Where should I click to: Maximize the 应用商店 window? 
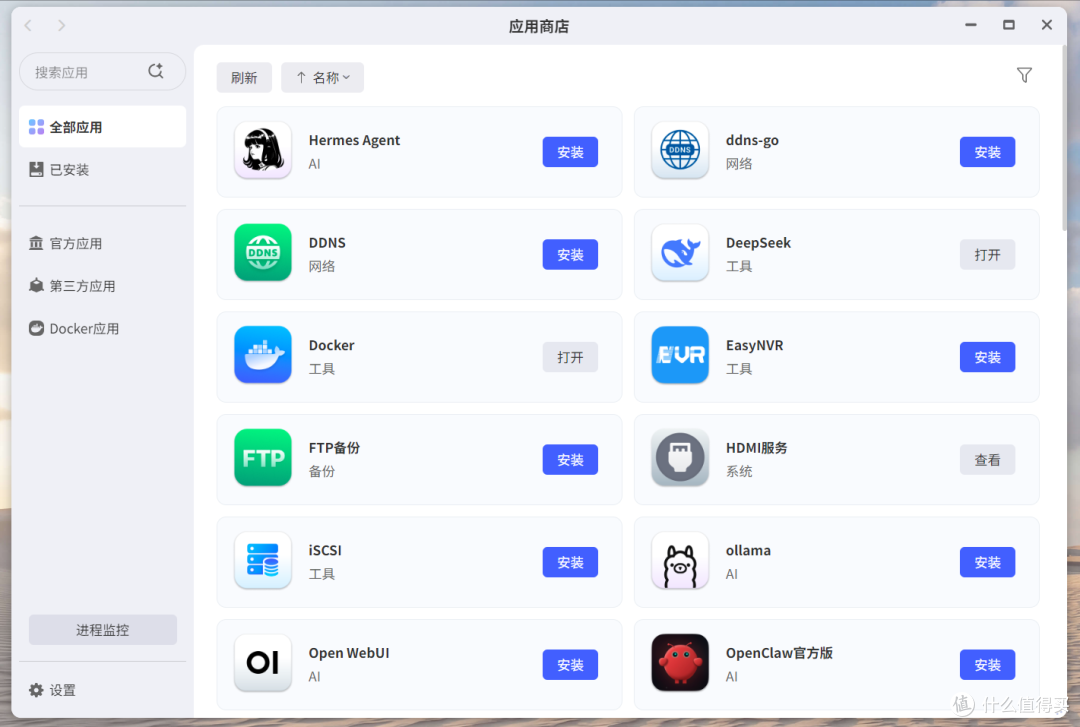(x=1008, y=25)
